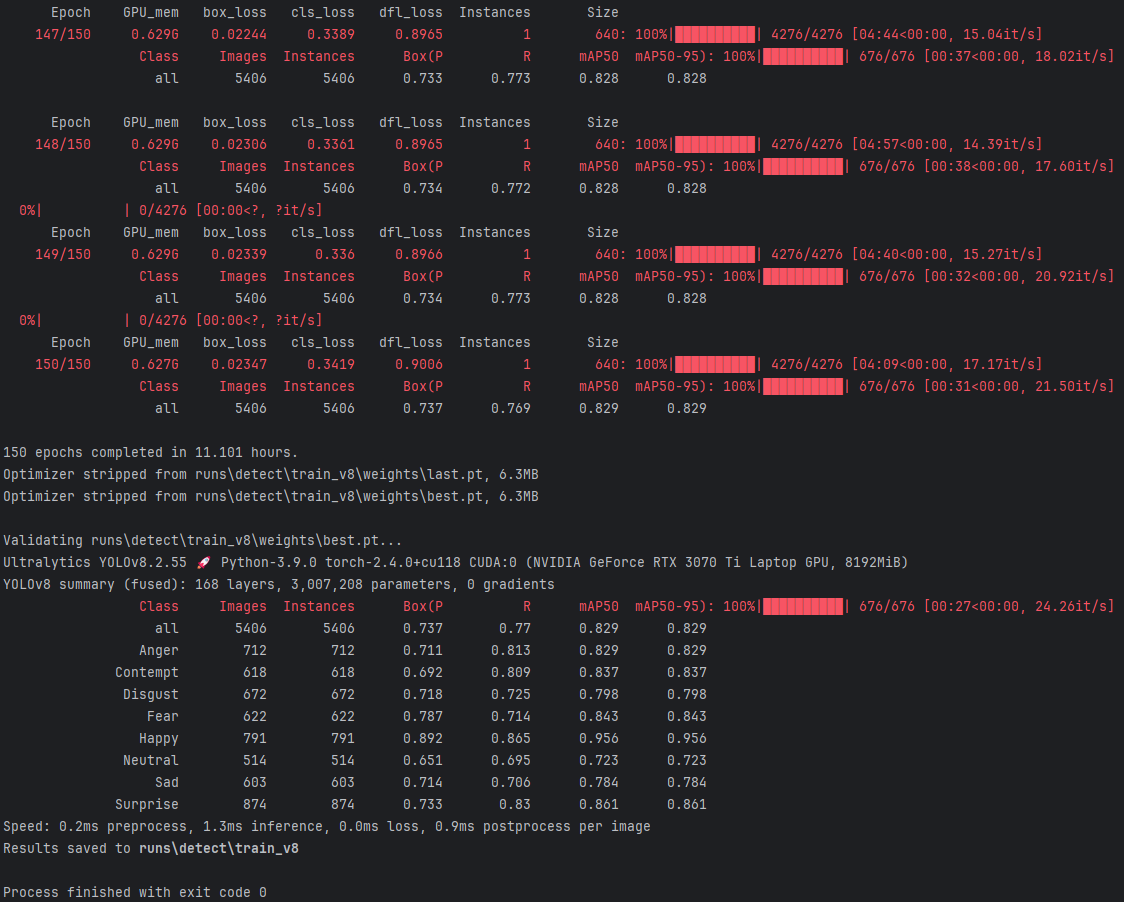Click the text "Ultralytics YOLOv8.2.55"

pyautogui.click(x=95, y=563)
